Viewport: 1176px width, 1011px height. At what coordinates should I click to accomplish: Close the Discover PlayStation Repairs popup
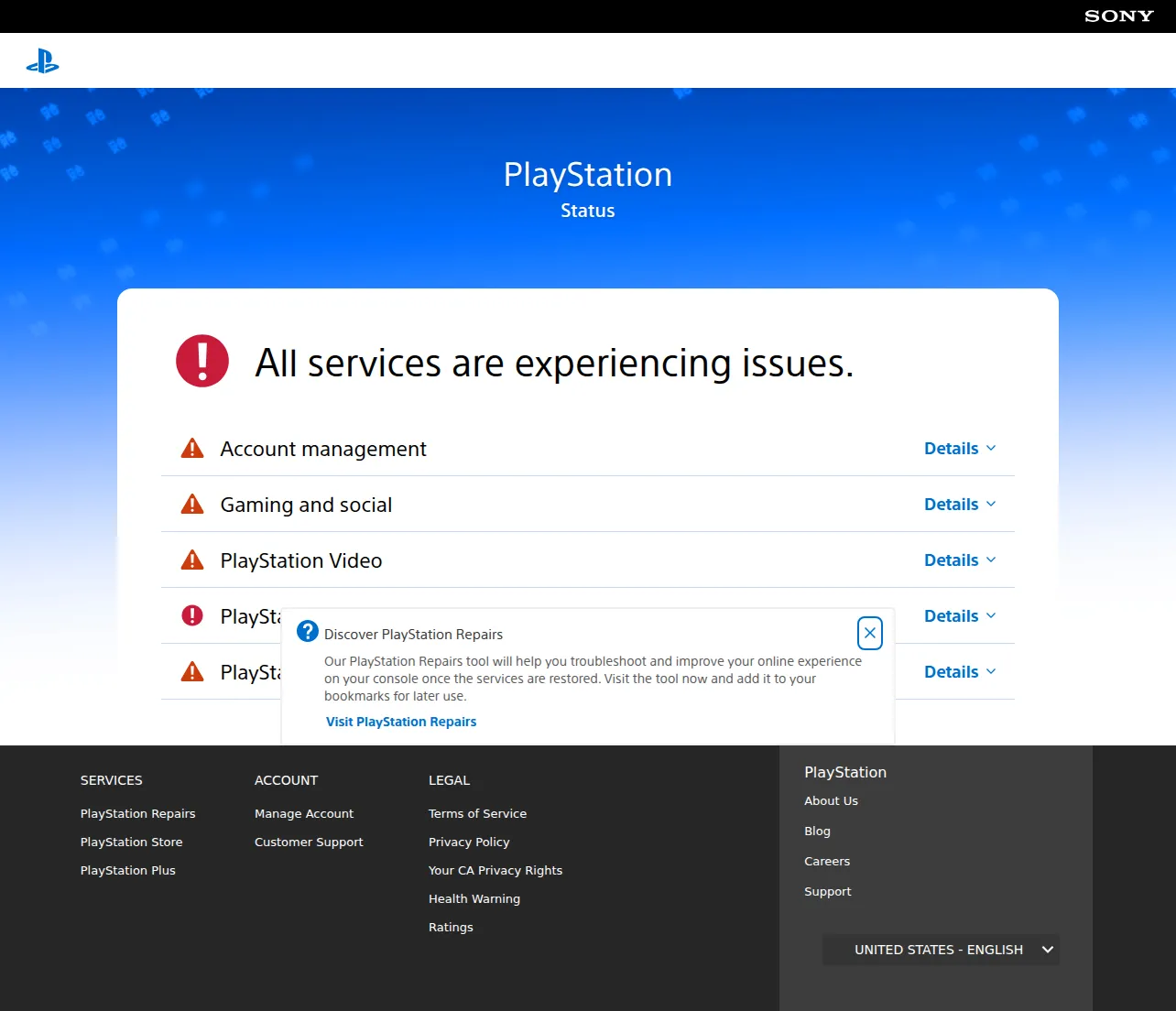coord(870,633)
